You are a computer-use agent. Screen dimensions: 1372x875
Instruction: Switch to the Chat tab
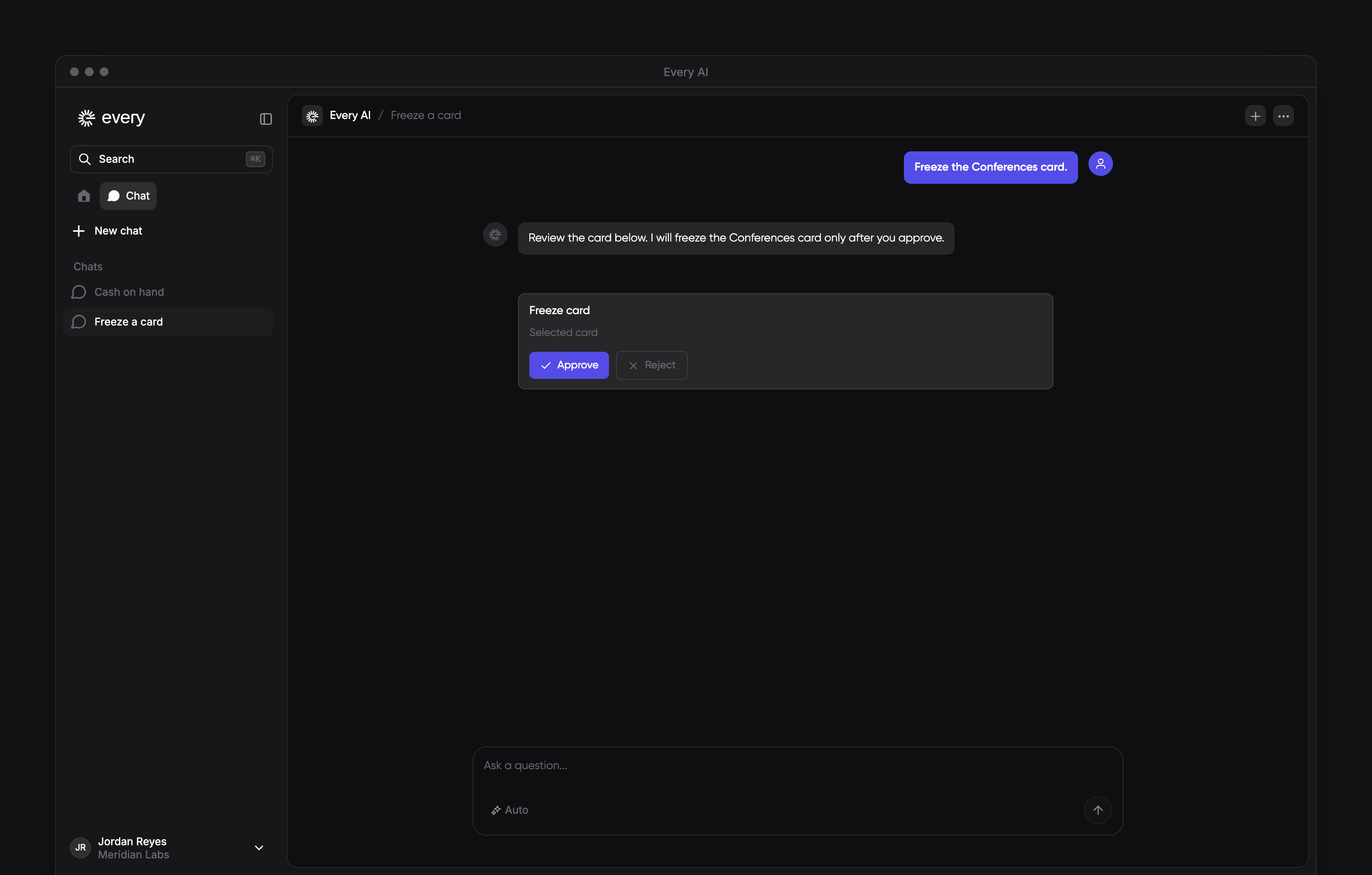(128, 196)
